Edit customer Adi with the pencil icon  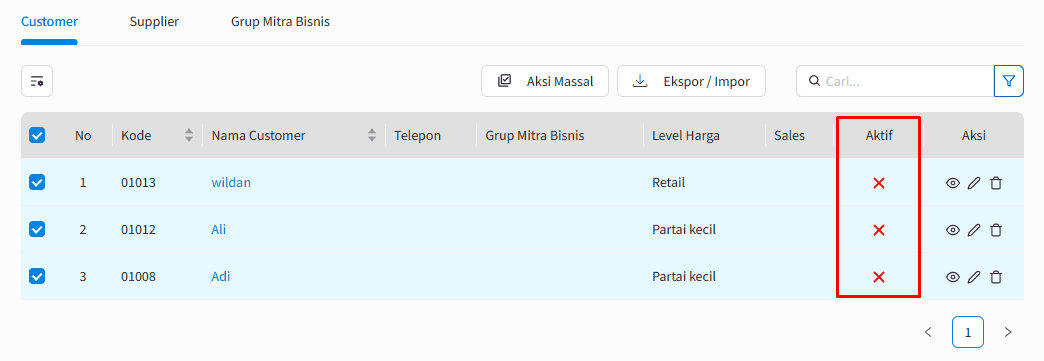974,276
